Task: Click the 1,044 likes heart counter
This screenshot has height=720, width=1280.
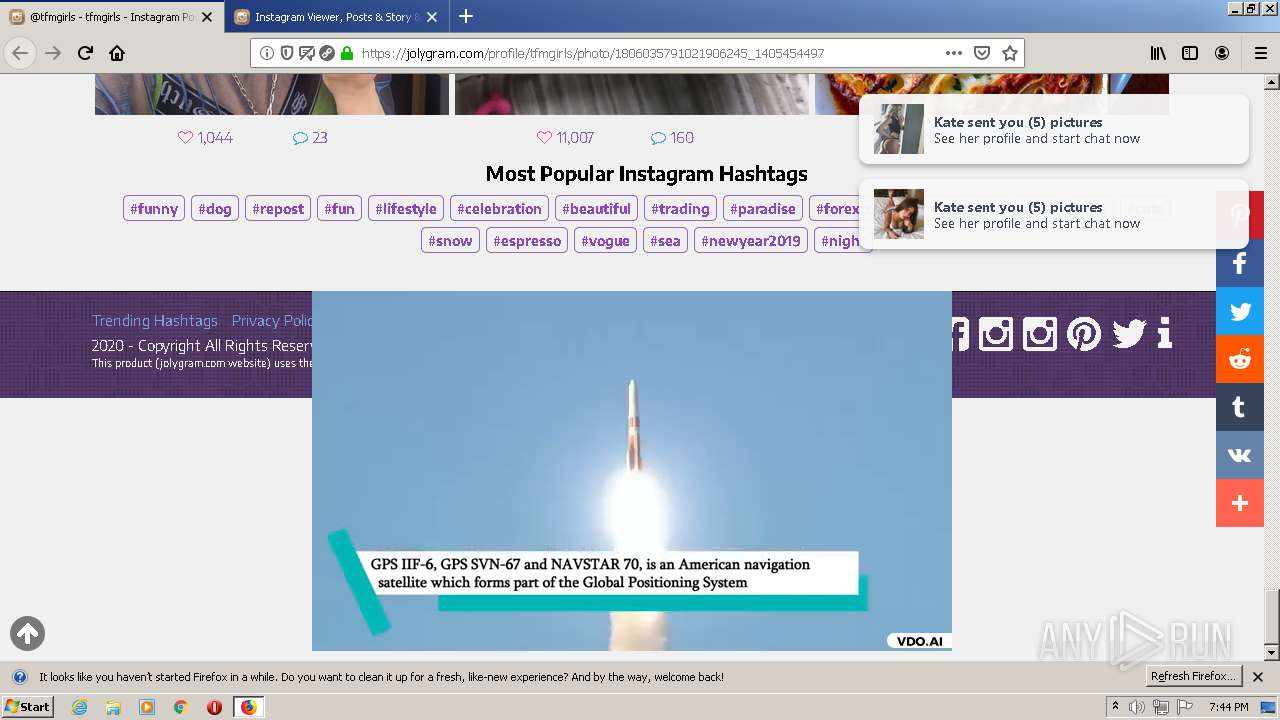Action: [205, 138]
